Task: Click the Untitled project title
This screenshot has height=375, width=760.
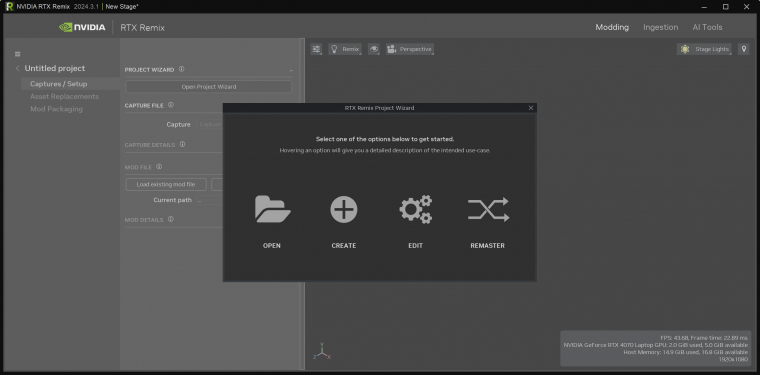Action: [x=55, y=68]
